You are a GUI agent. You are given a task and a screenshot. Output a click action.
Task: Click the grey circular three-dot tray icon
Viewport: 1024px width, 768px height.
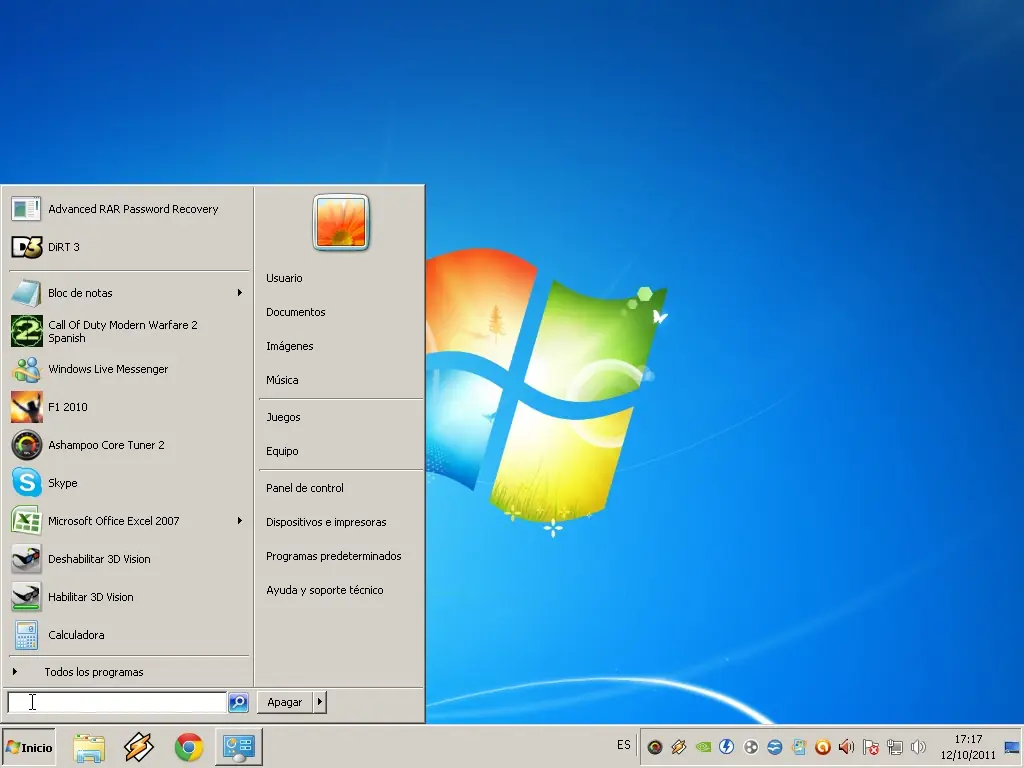tap(751, 746)
